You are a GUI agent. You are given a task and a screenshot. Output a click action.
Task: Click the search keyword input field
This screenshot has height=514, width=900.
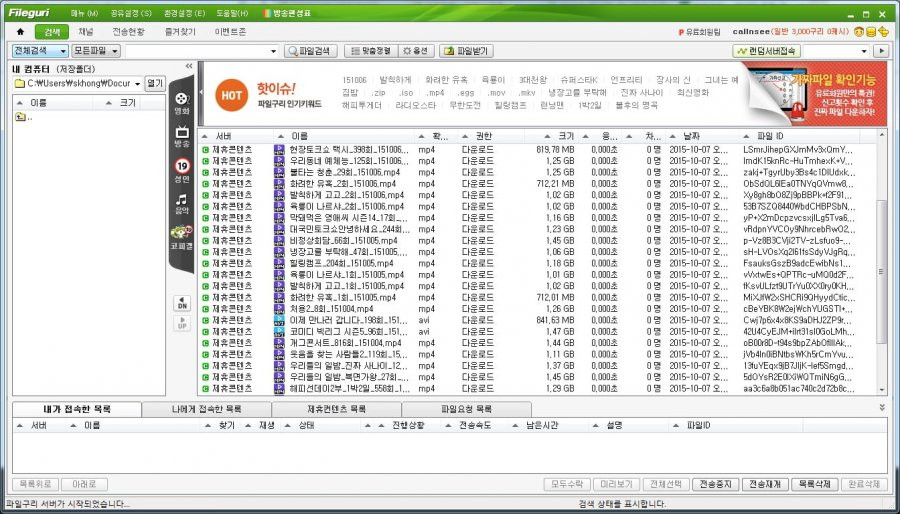[x=198, y=50]
